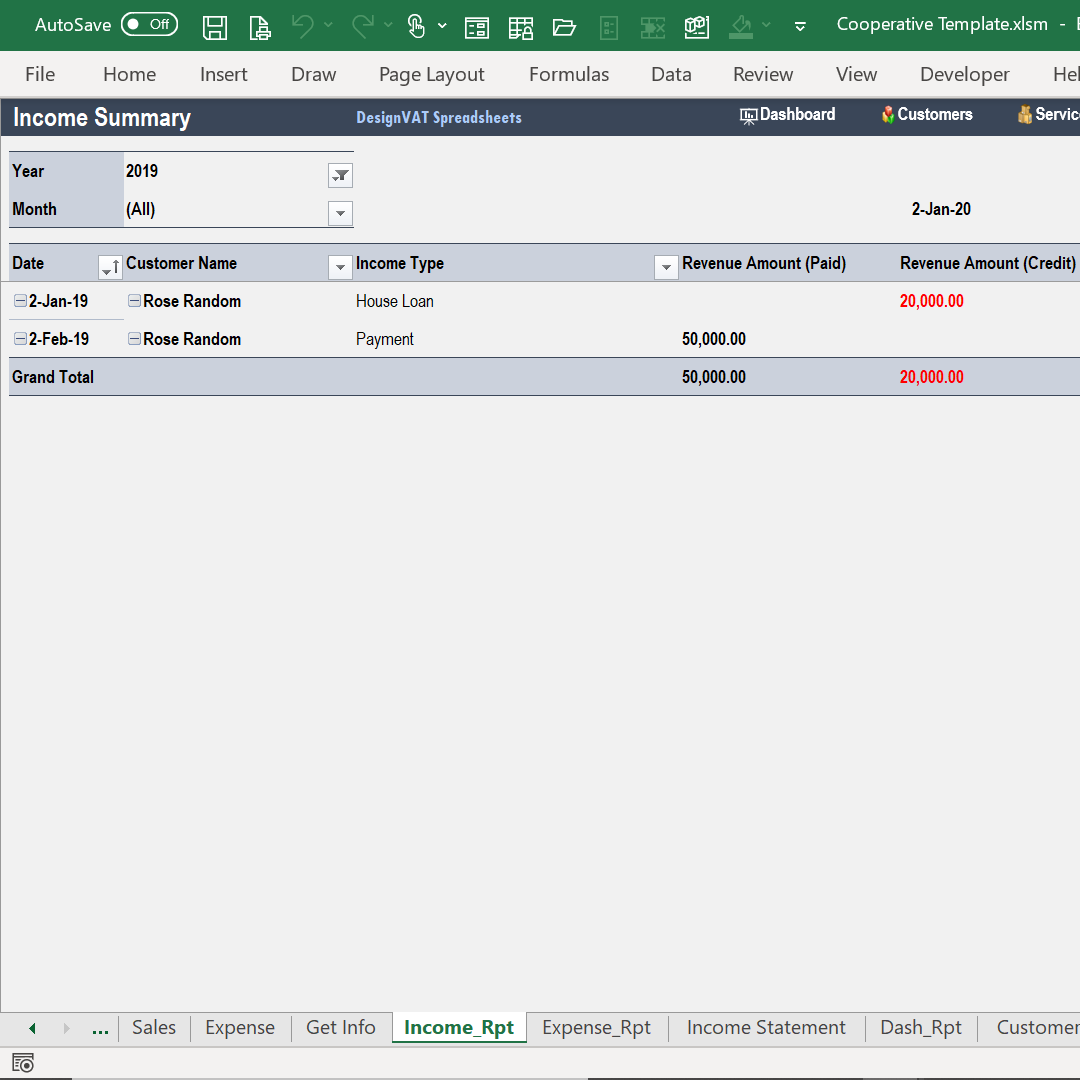The width and height of the screenshot is (1080, 1080).
Task: Toggle AutoSave to On
Action: click(x=149, y=24)
